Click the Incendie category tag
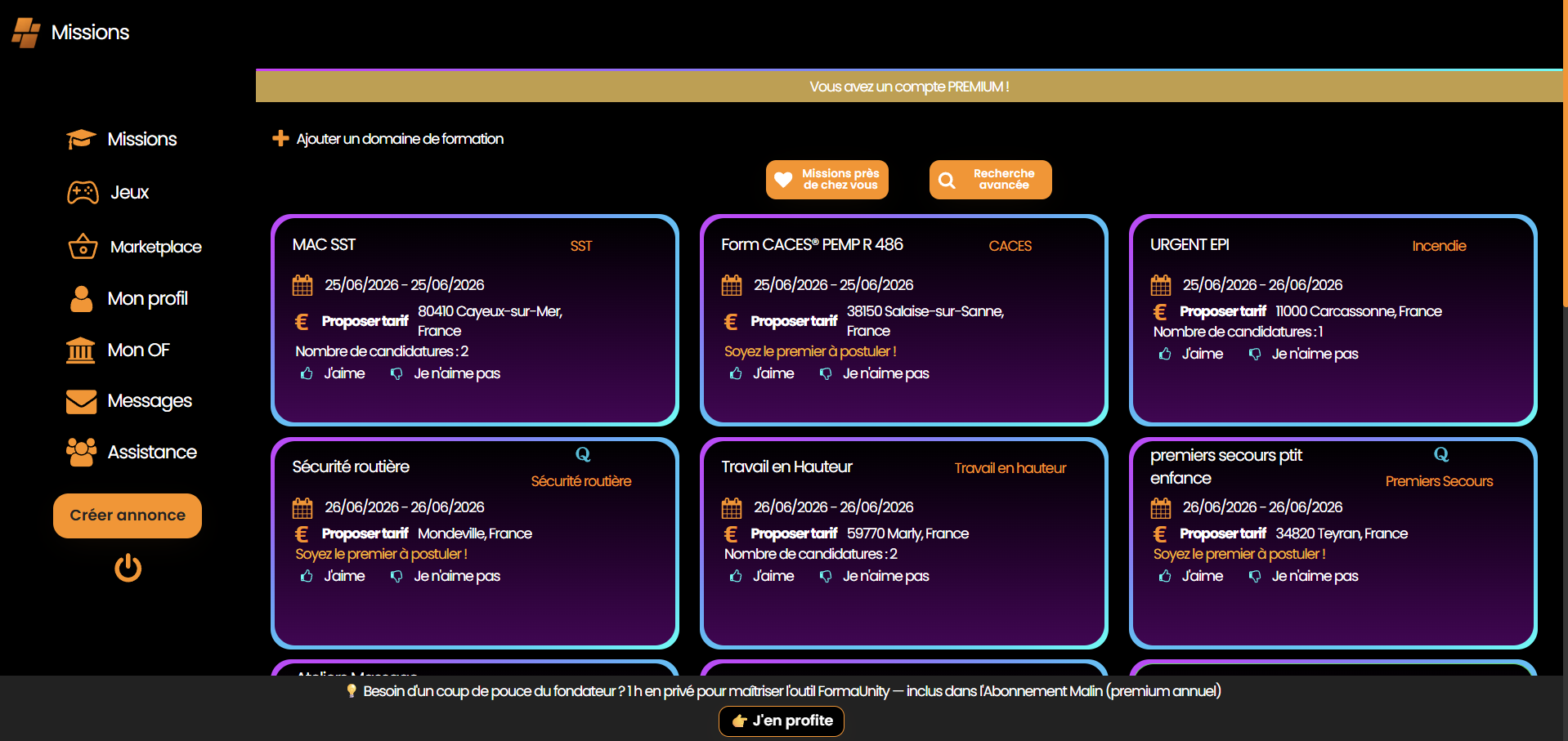The width and height of the screenshot is (1568, 741). 1439,246
